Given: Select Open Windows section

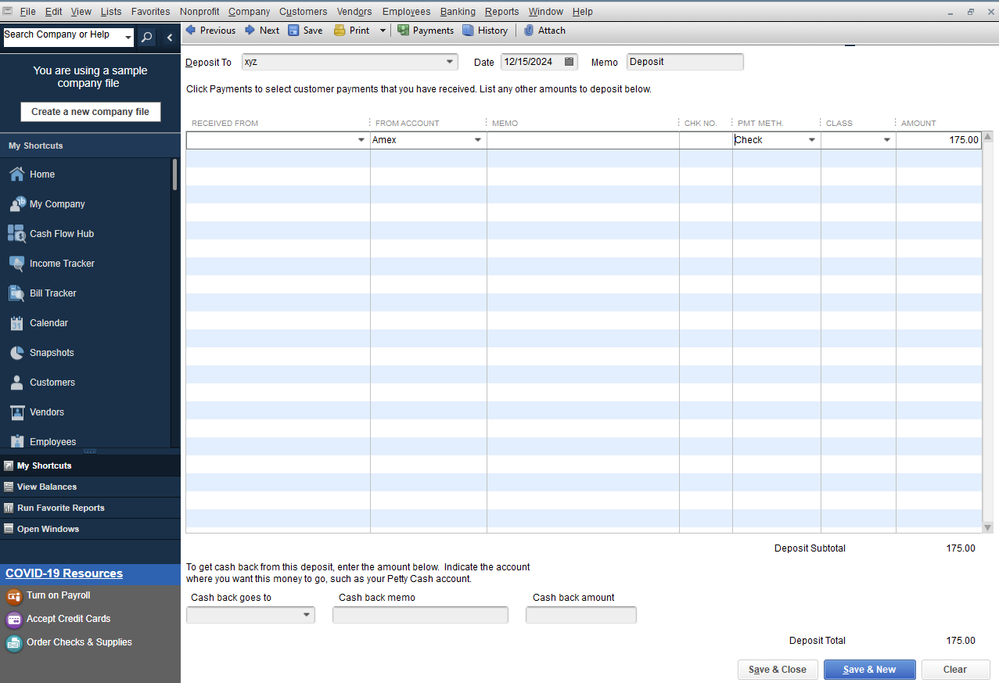Looking at the screenshot, I should 90,529.
